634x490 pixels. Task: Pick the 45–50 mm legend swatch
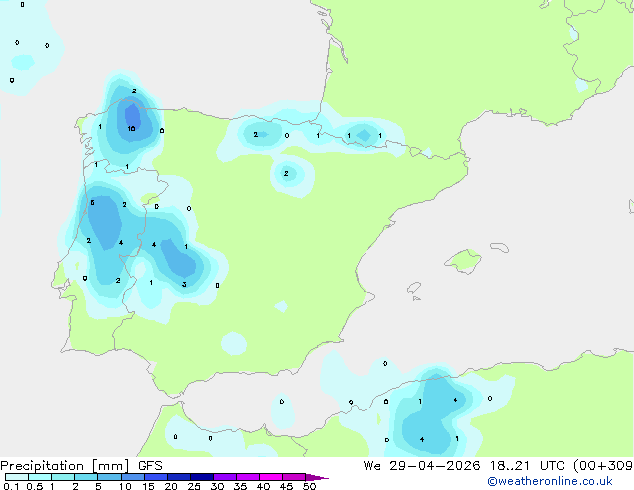coord(294,477)
